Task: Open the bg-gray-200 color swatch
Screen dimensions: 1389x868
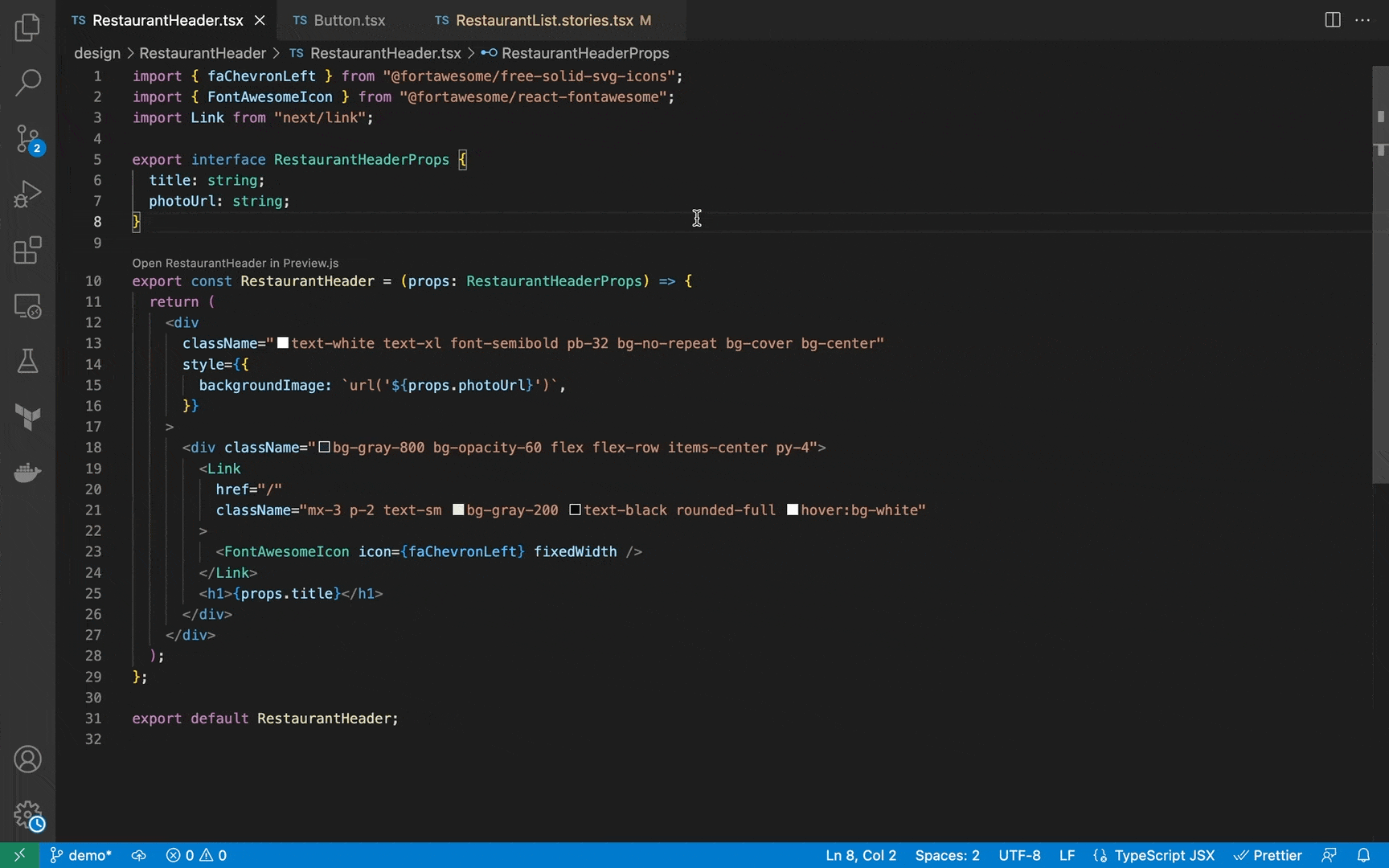Action: pyautogui.click(x=458, y=510)
